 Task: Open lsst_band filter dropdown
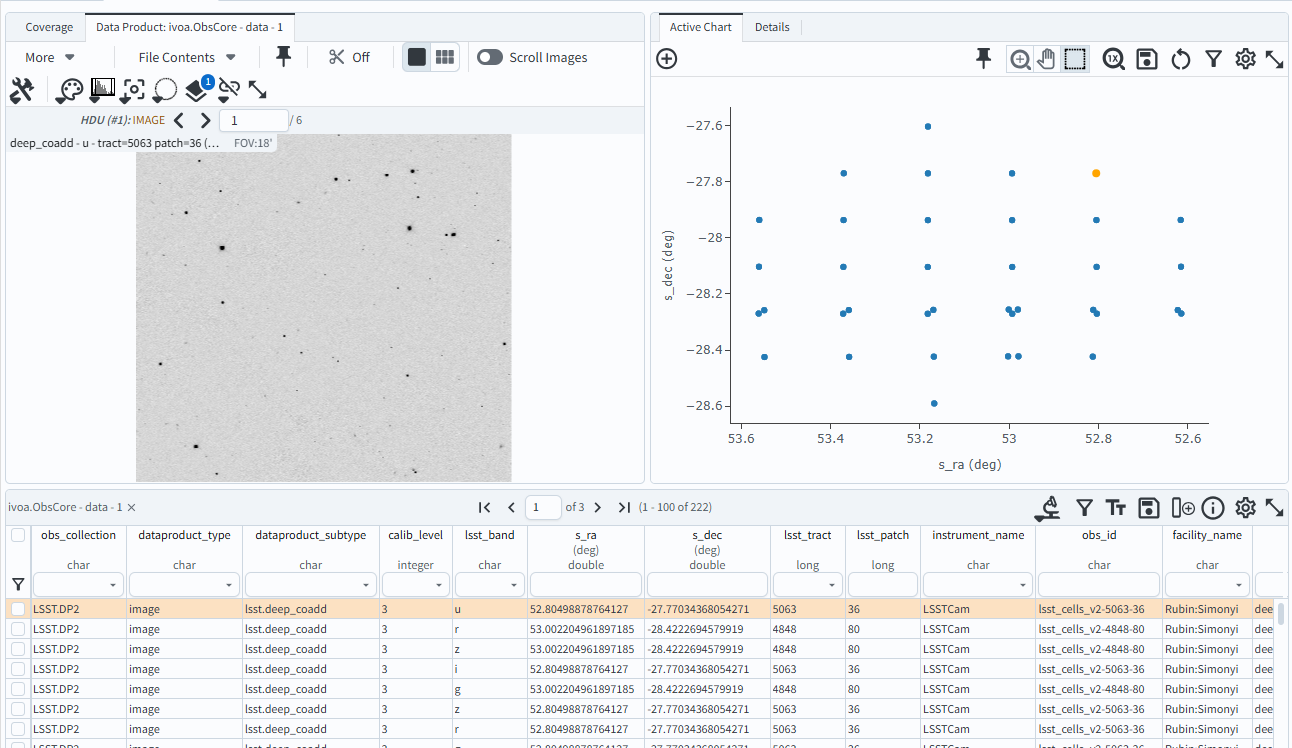pos(515,584)
